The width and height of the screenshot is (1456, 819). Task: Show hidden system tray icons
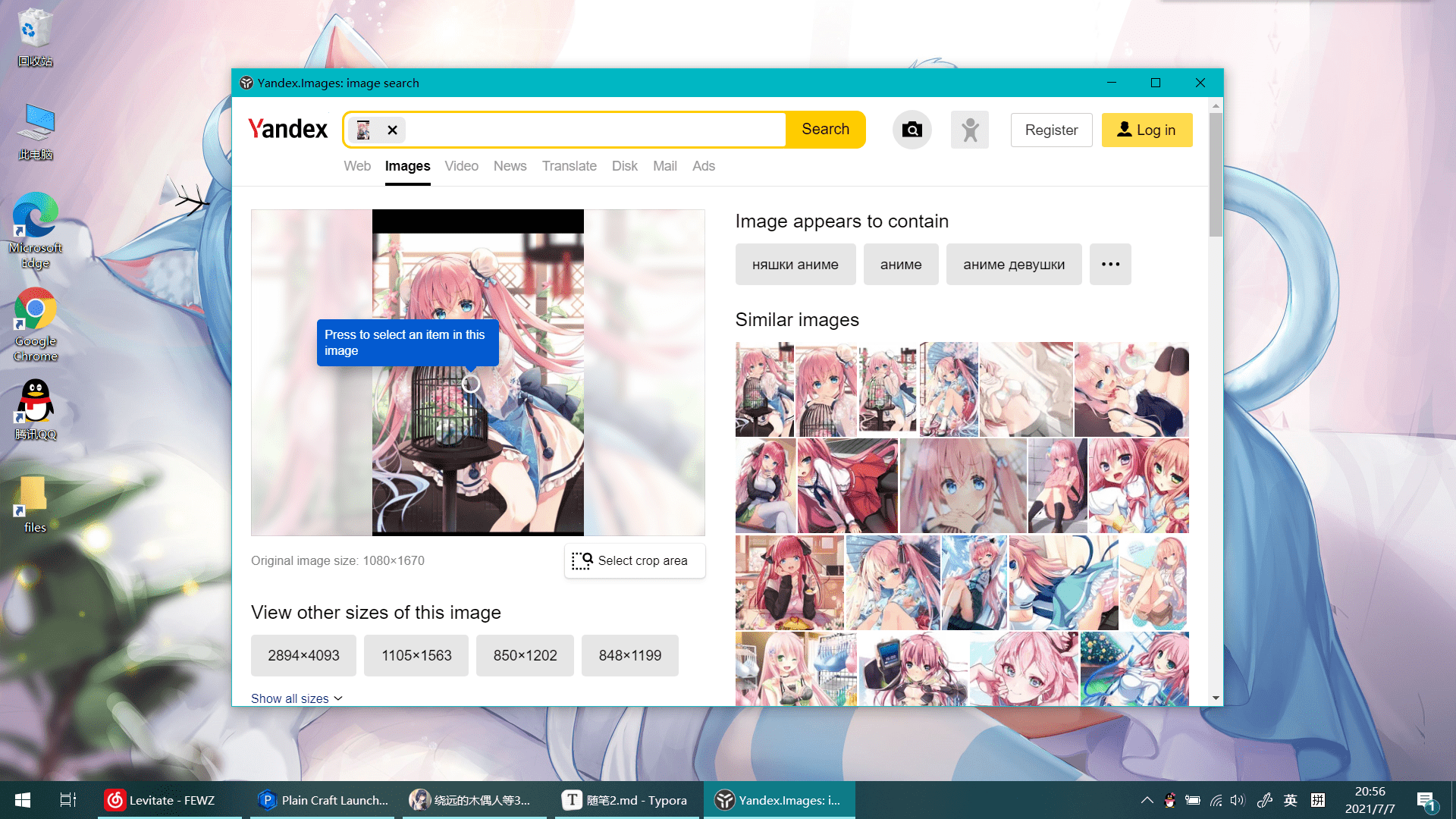[1147, 800]
